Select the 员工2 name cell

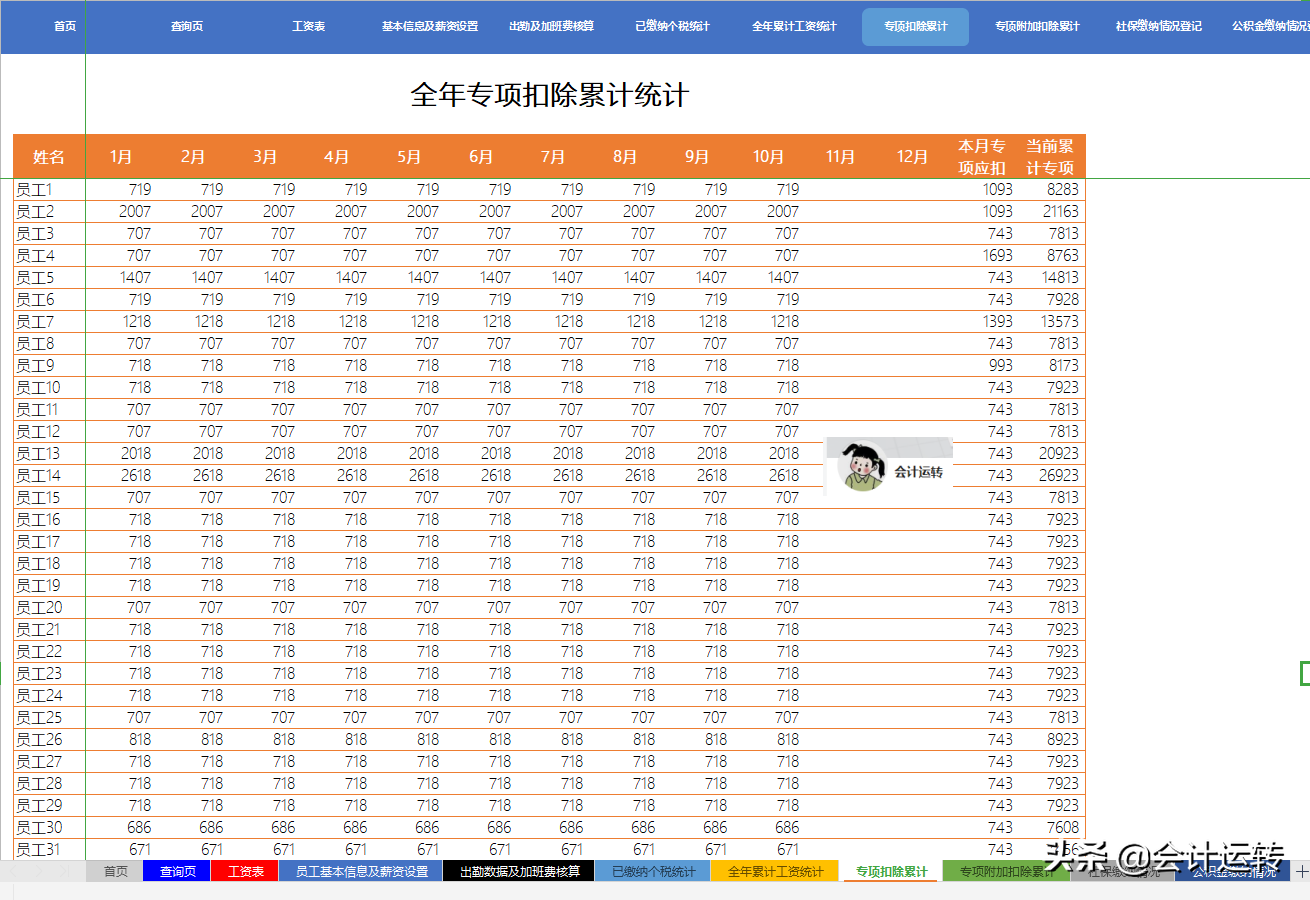coord(49,211)
